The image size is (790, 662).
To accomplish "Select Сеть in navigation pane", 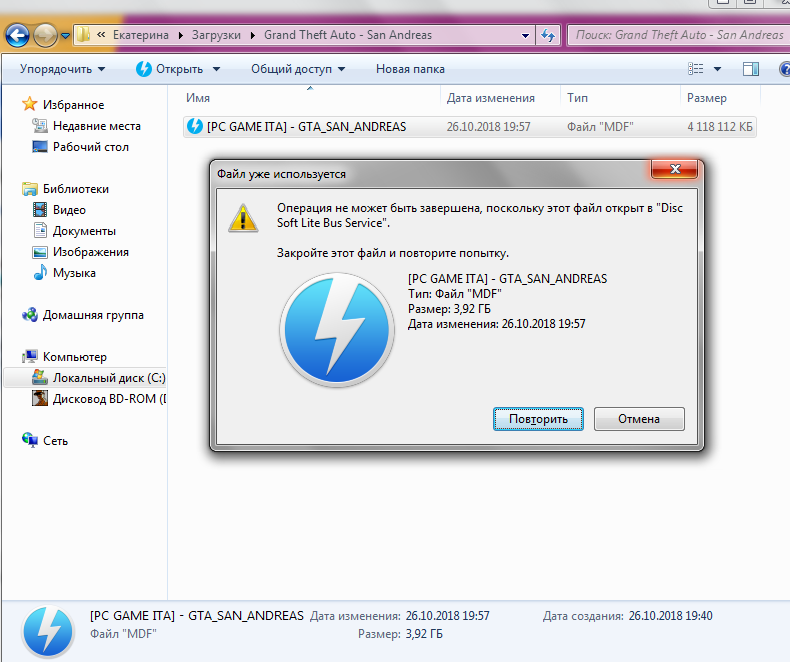I will point(55,441).
